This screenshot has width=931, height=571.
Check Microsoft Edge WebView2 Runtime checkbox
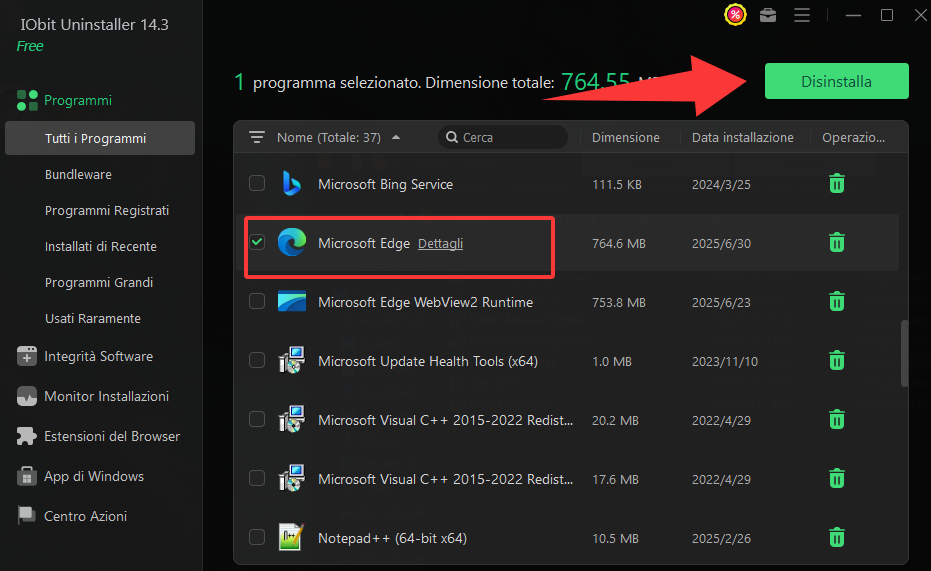(x=257, y=302)
